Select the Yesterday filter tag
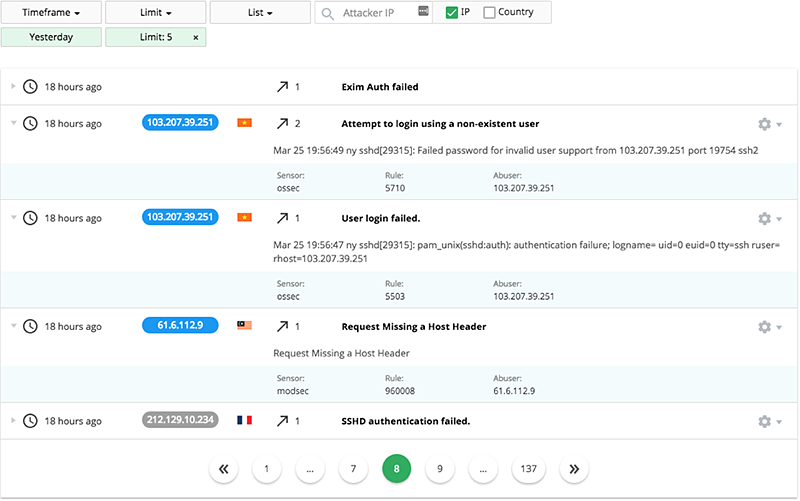This screenshot has width=800, height=501. (x=51, y=37)
